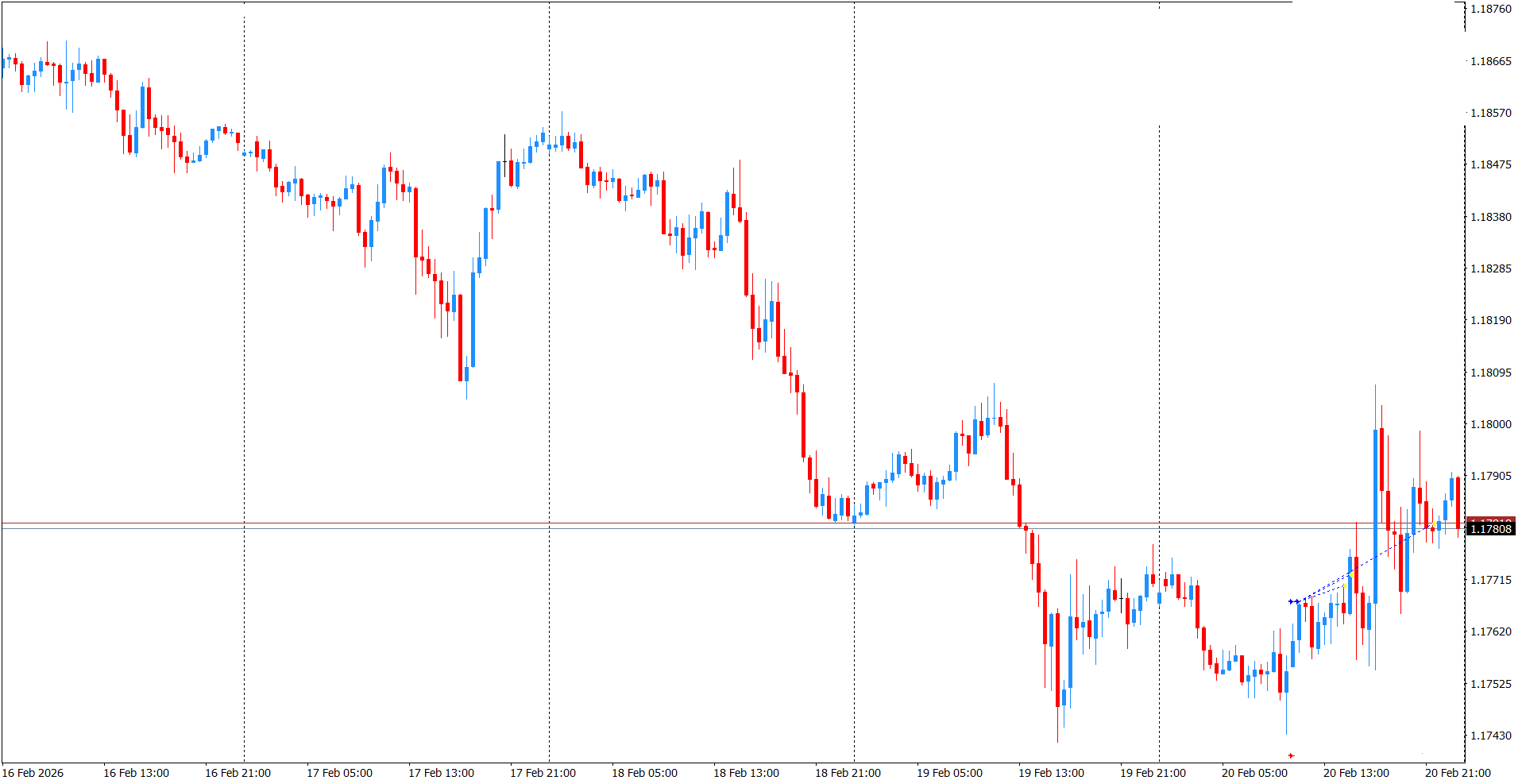1522x784 pixels.
Task: Click the '18 Feb 21:00' time axis label
Action: coord(848,773)
